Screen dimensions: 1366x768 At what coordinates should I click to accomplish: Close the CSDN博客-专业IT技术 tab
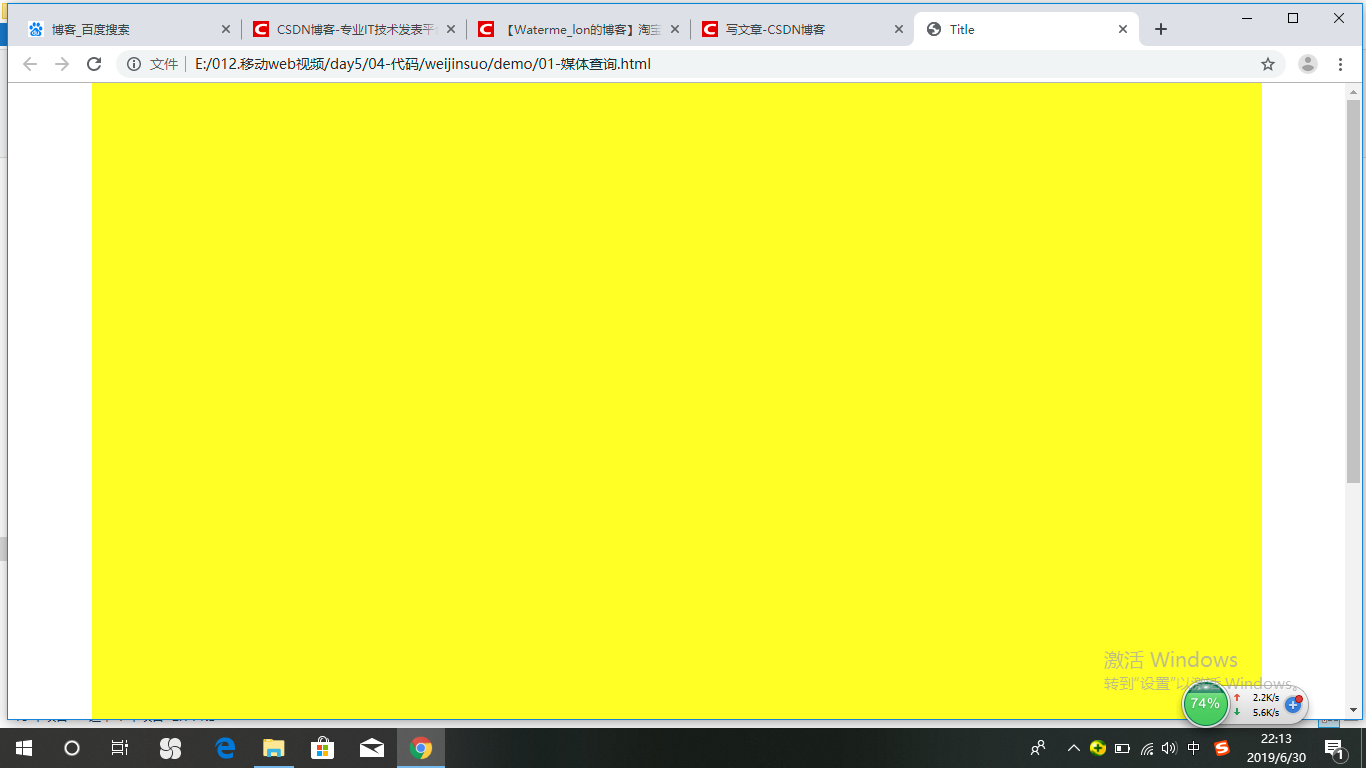point(450,29)
